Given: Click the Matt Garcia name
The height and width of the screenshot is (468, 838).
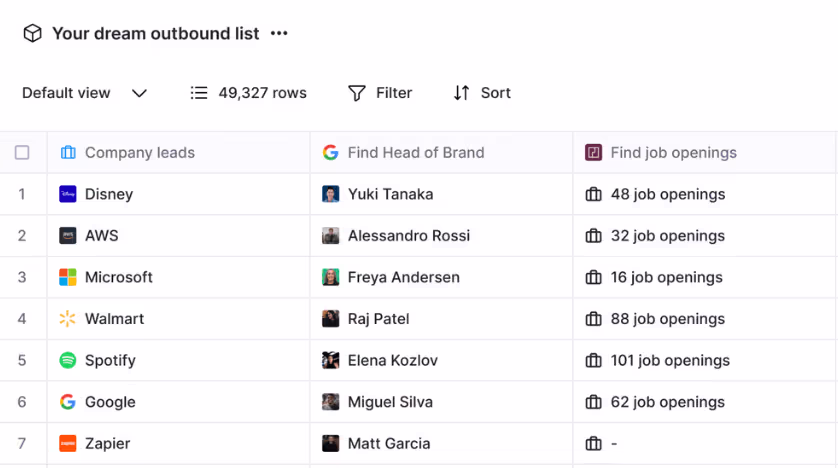Looking at the screenshot, I should click(x=389, y=443).
